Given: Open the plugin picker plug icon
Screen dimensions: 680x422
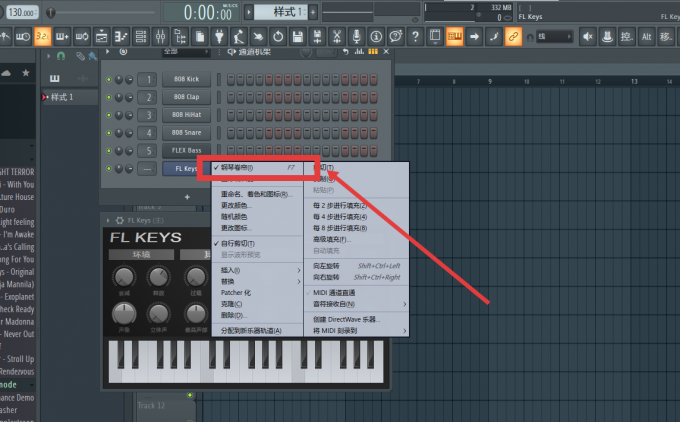Looking at the screenshot, I should 219,37.
